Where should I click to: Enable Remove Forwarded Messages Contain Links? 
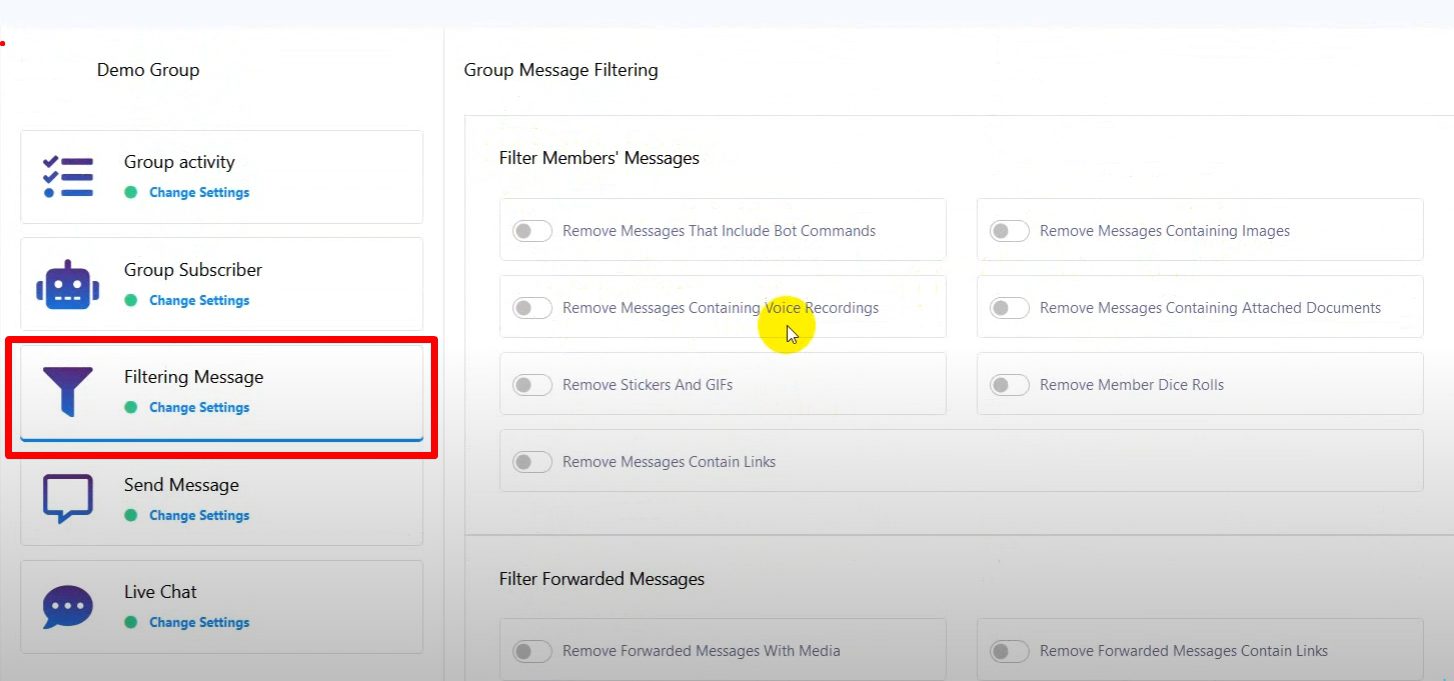(x=1009, y=651)
